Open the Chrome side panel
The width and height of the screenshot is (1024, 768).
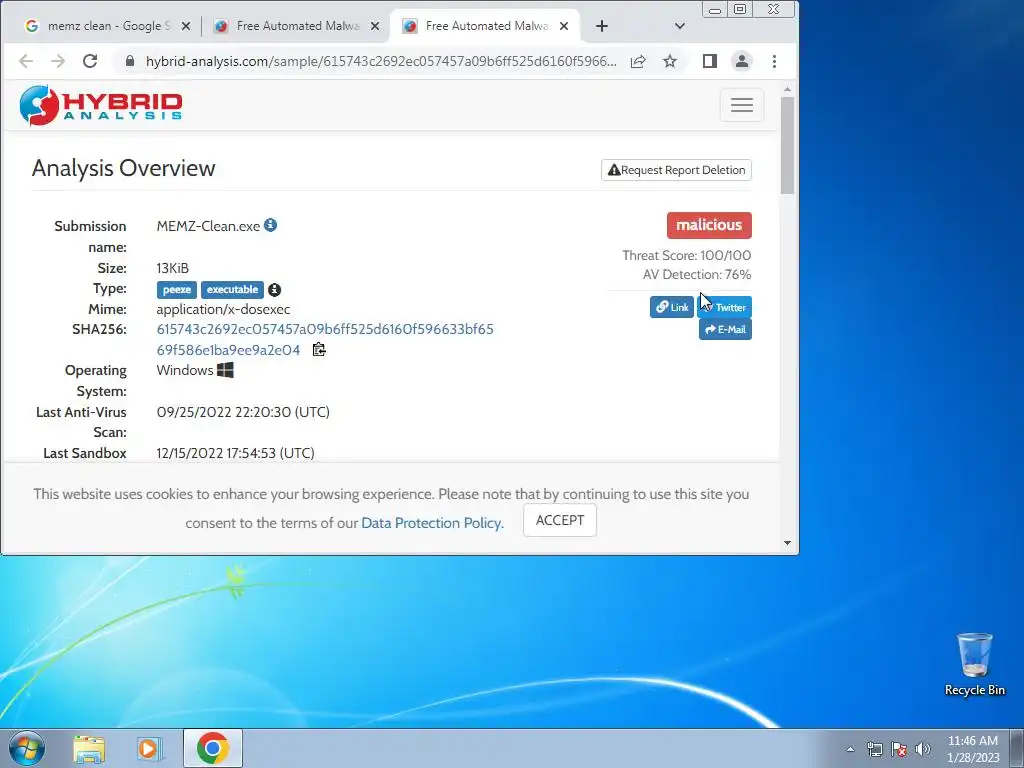[710, 61]
